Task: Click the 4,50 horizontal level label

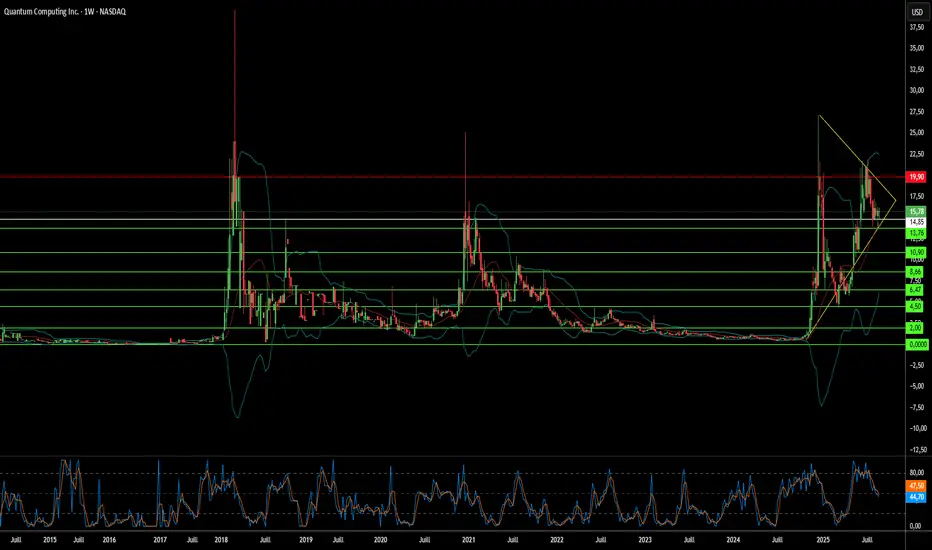Action: coord(915,307)
